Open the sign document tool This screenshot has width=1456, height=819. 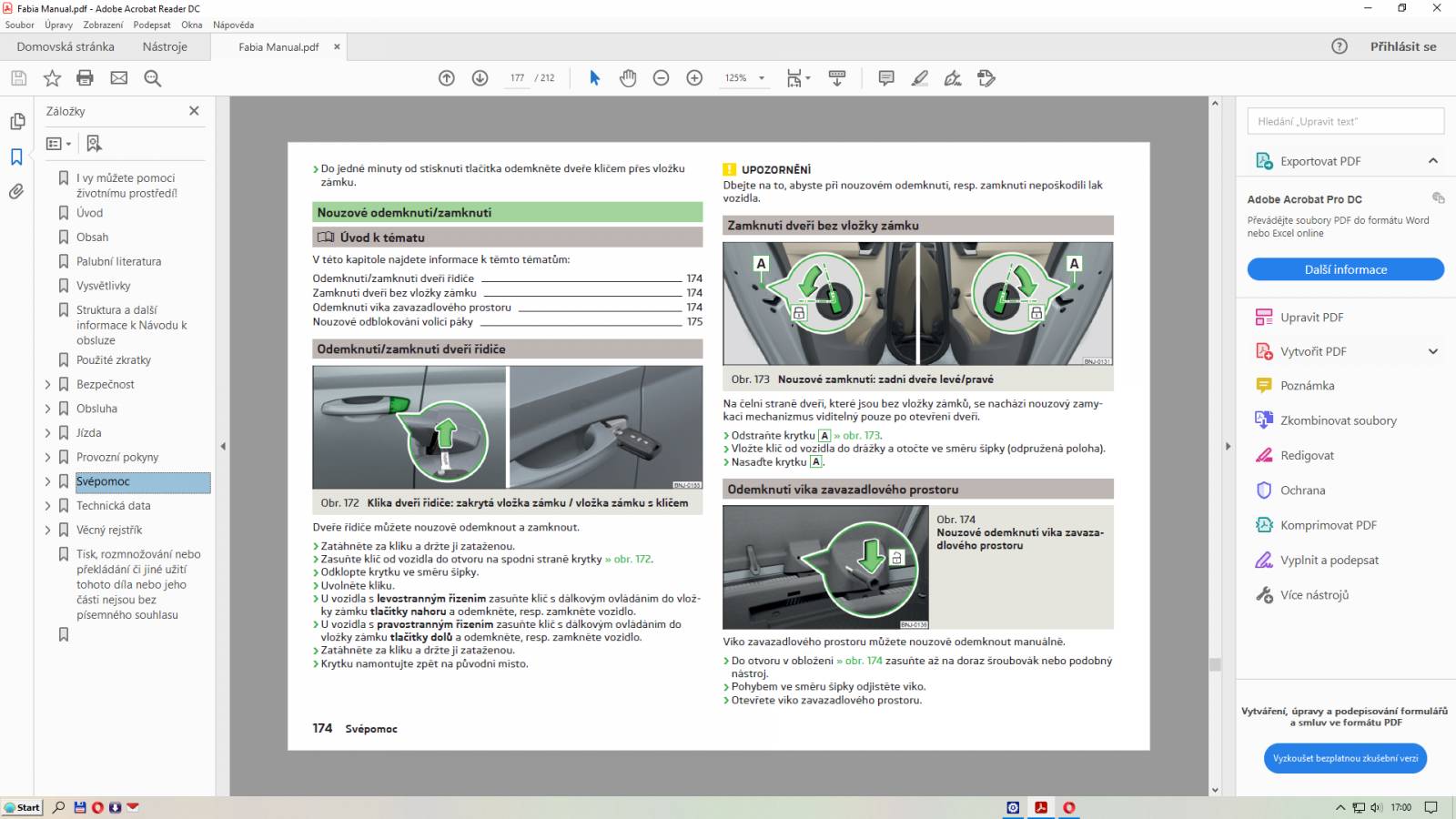[x=953, y=78]
